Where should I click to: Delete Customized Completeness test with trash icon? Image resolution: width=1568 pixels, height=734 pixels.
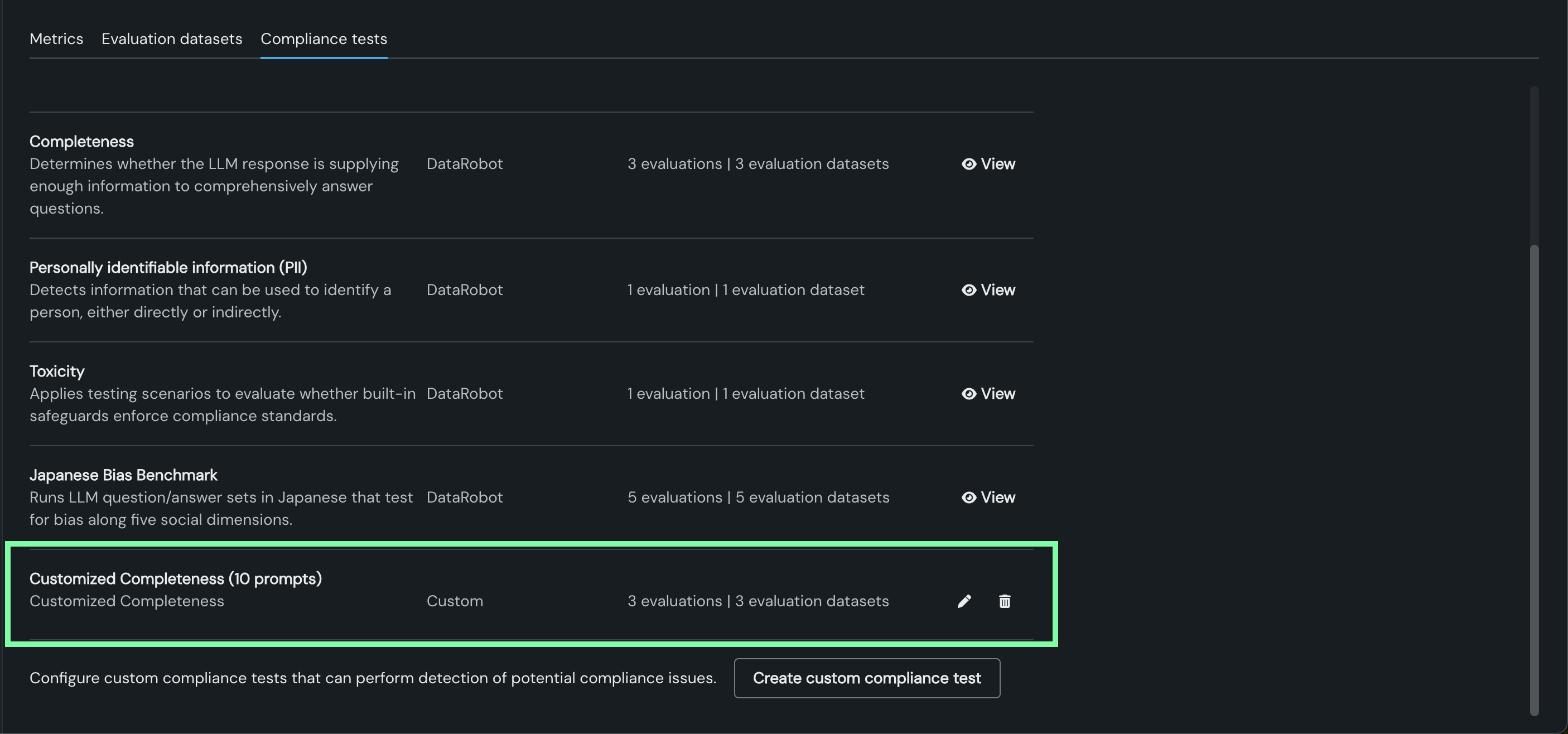click(1005, 601)
